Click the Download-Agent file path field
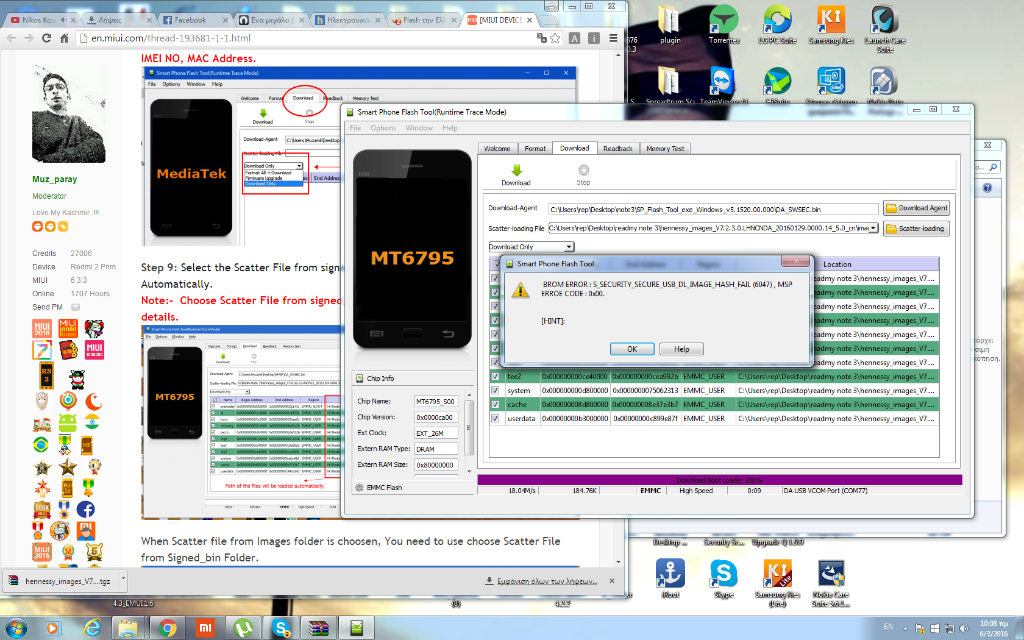 (x=712, y=208)
